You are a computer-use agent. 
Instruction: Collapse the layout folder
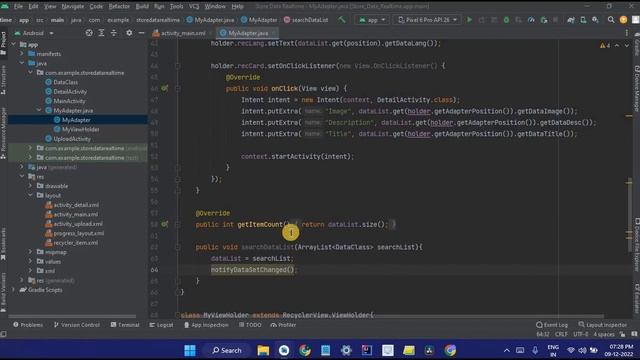(x=31, y=195)
